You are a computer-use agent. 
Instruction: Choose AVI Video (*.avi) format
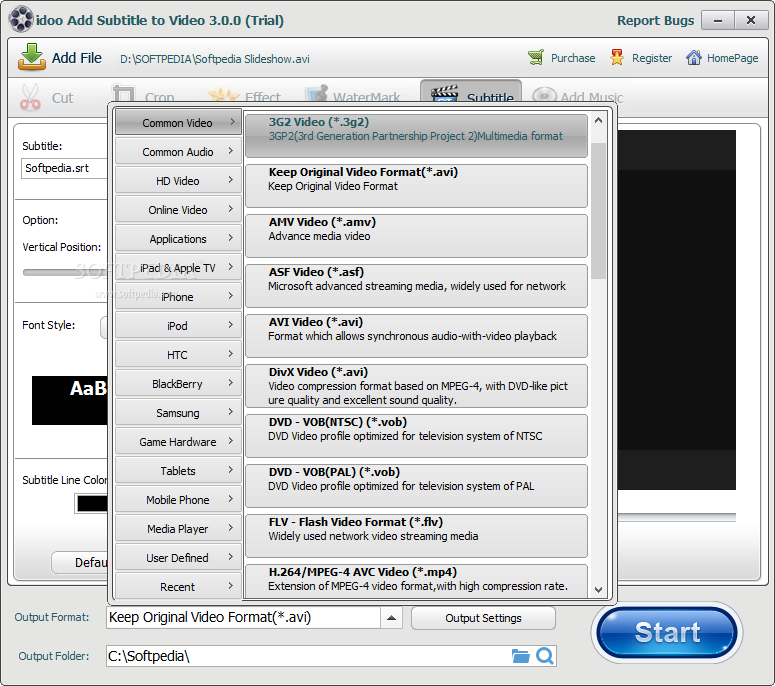coord(417,336)
